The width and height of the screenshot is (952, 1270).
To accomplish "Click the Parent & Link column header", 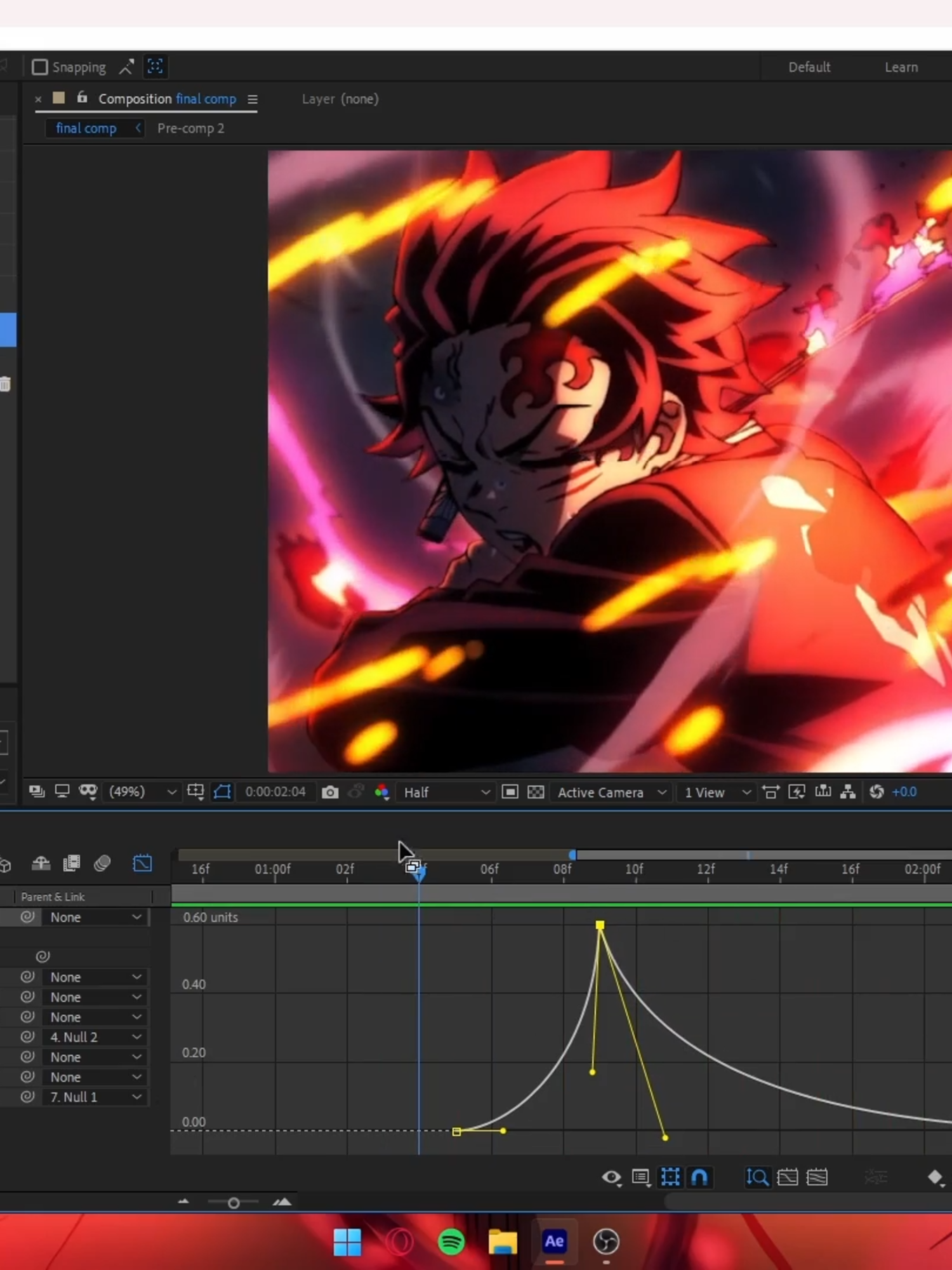I will point(53,897).
